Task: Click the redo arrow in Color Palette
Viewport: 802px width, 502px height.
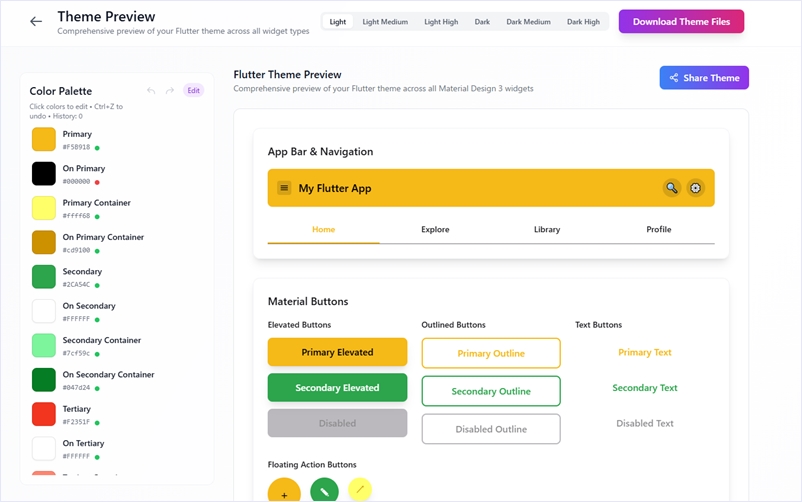Action: [170, 91]
